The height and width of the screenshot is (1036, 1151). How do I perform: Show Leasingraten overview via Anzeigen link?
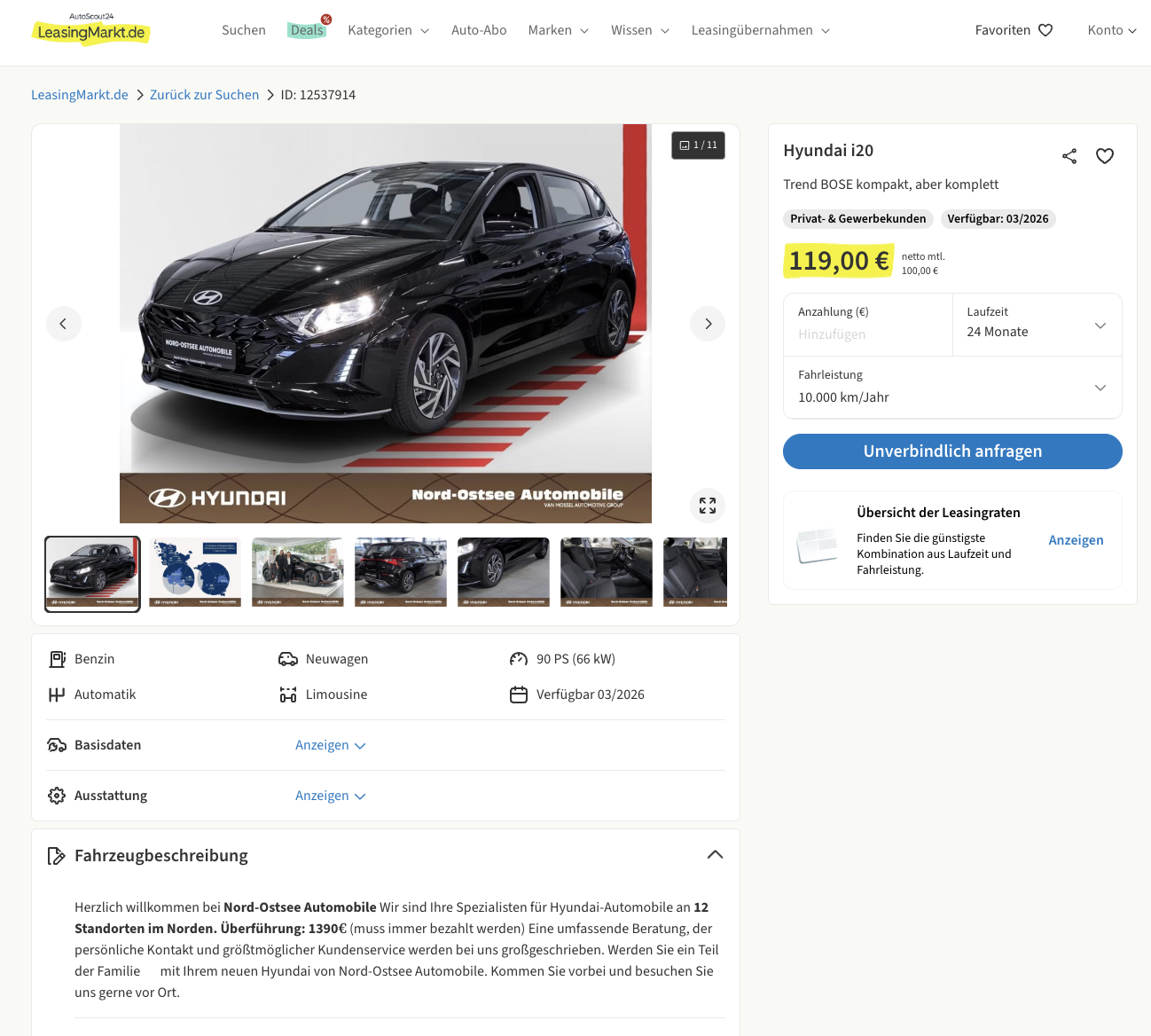[x=1076, y=540]
